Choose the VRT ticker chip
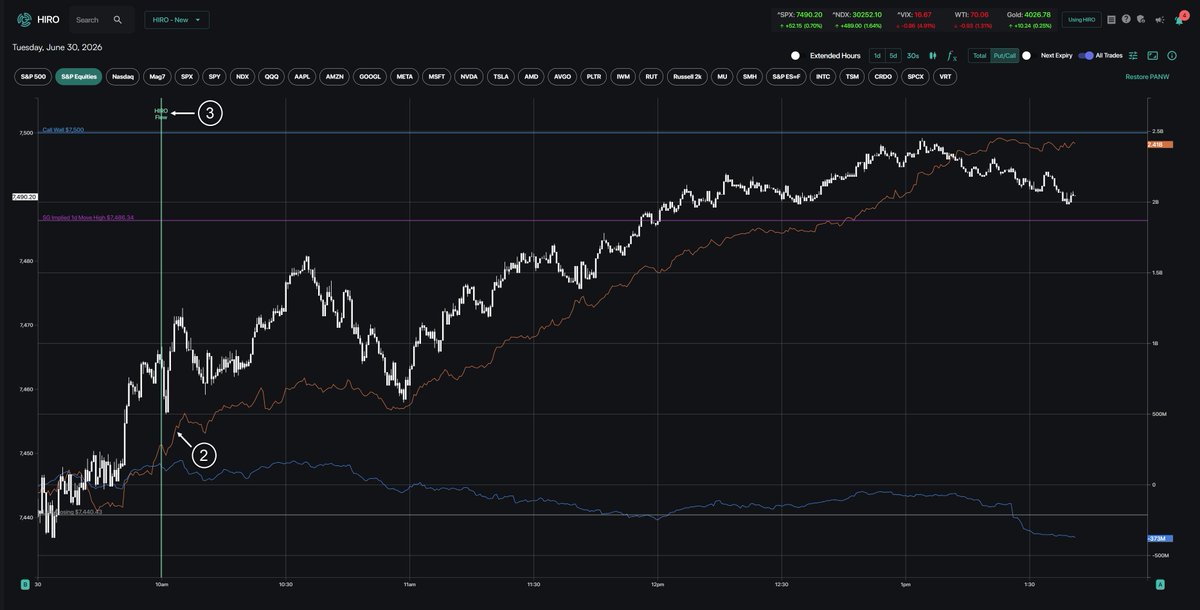 click(945, 76)
